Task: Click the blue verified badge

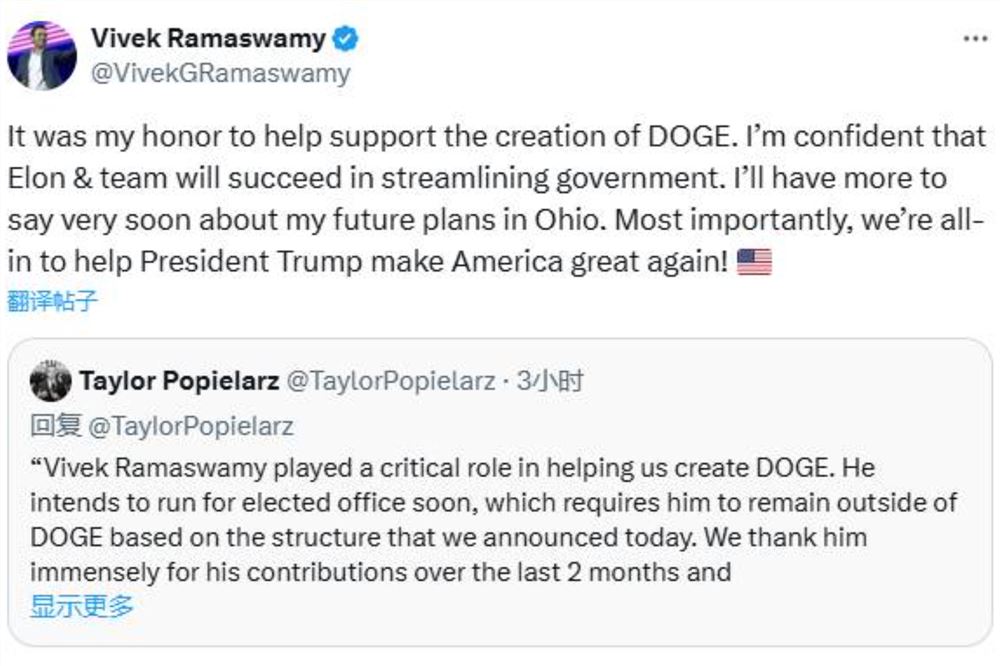Action: coord(346,40)
